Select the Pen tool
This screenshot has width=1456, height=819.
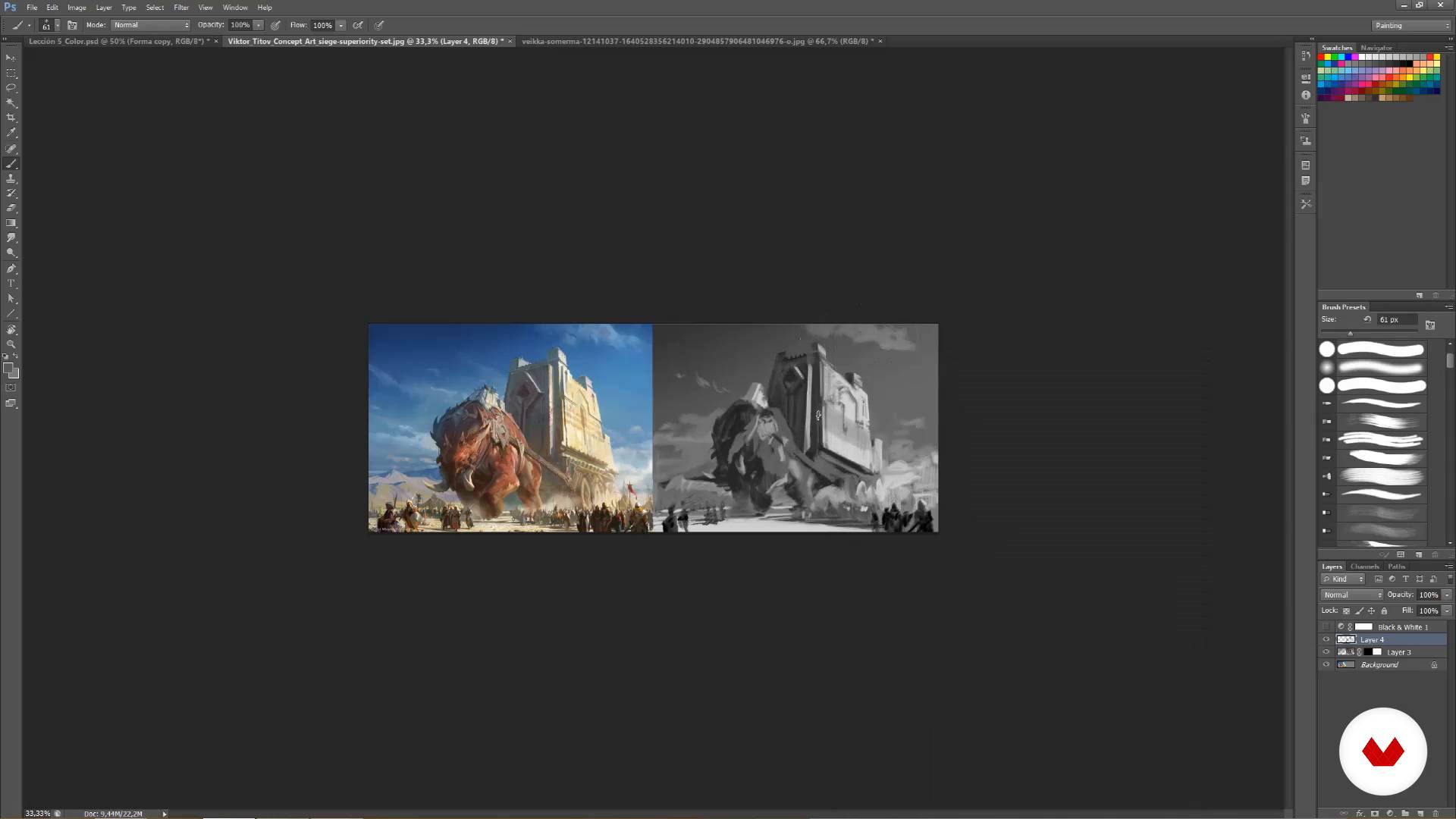point(11,268)
